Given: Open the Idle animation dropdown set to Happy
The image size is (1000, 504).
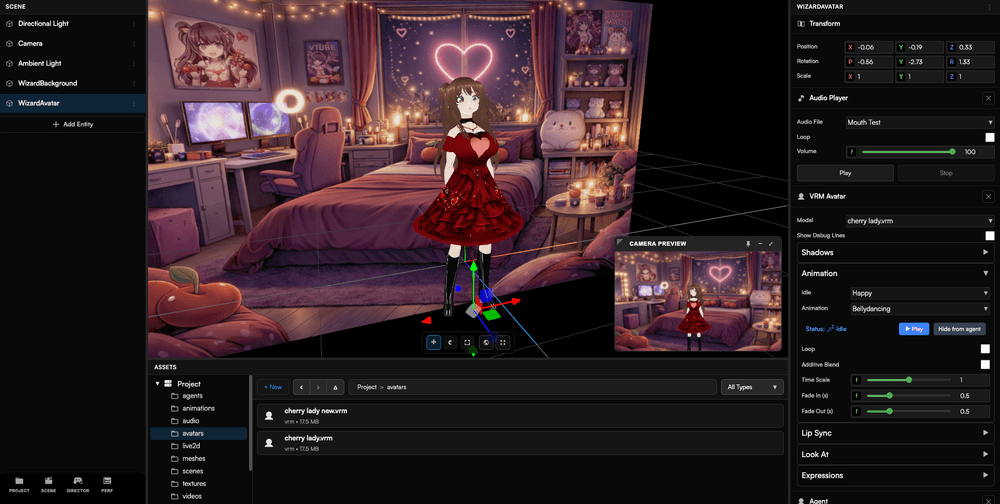Looking at the screenshot, I should click(x=920, y=293).
